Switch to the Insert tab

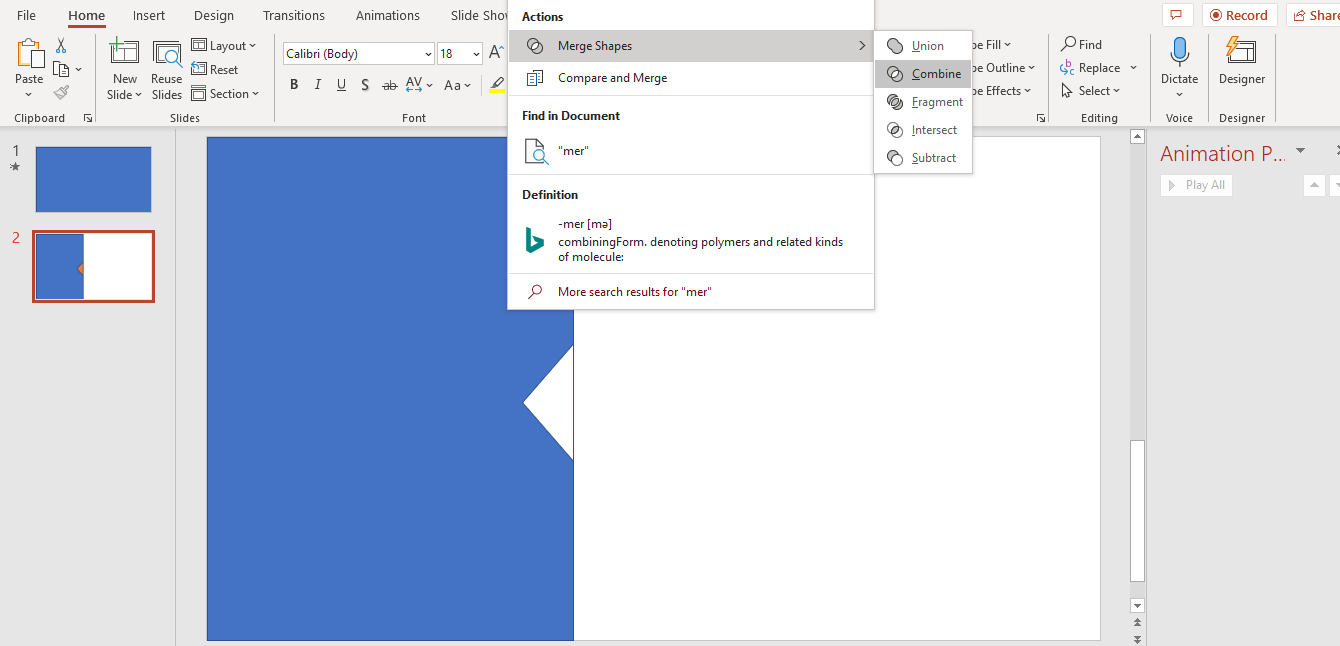[149, 15]
